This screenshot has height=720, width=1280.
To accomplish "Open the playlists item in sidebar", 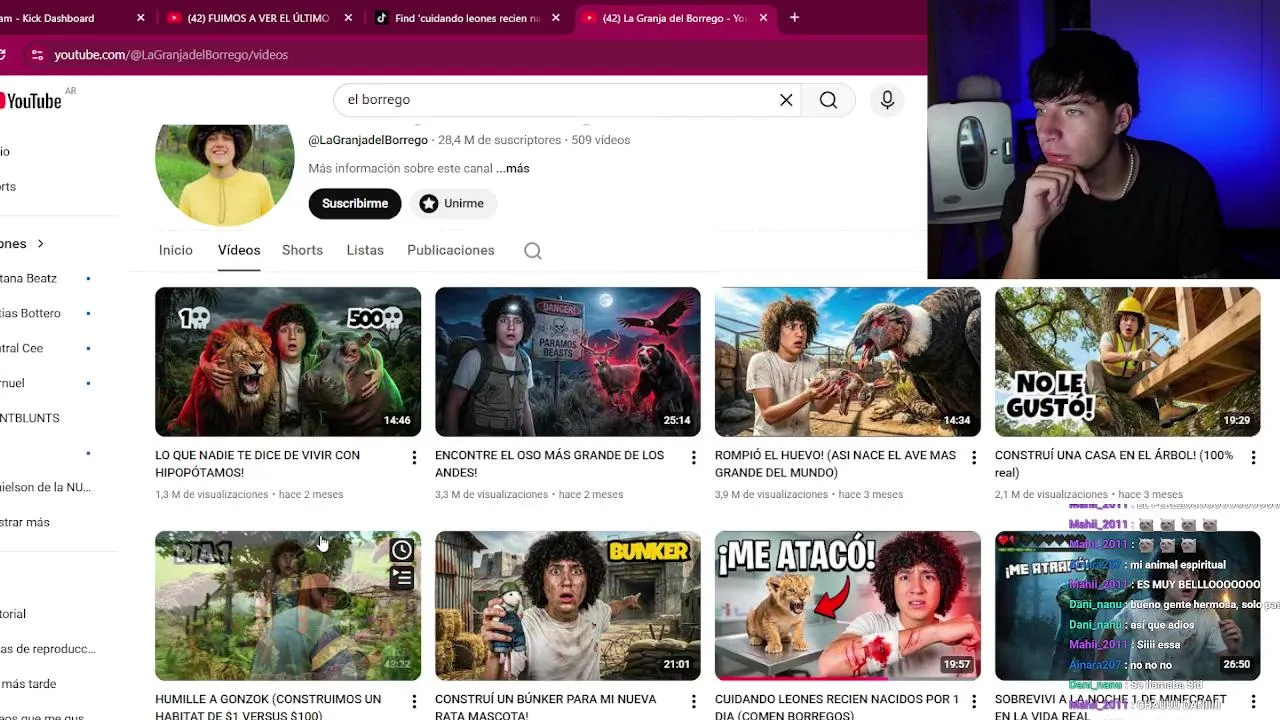I will [48, 649].
